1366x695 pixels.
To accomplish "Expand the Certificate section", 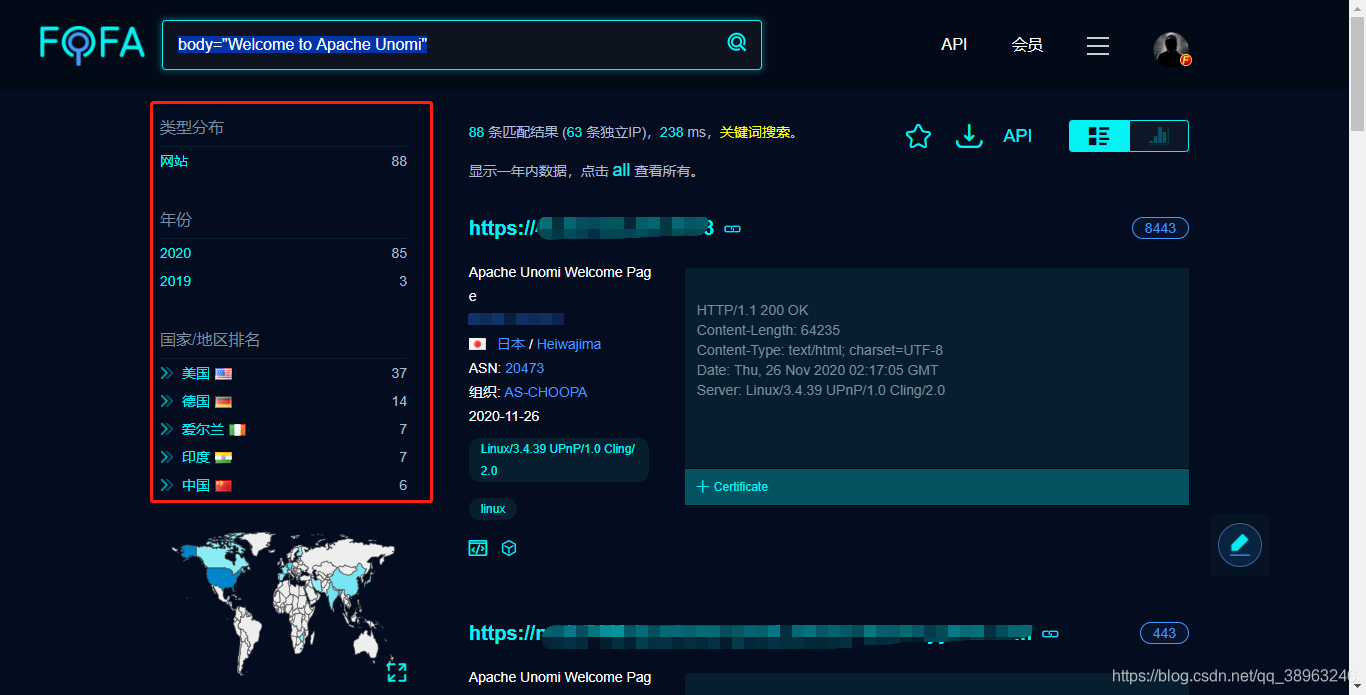I will 732,487.
